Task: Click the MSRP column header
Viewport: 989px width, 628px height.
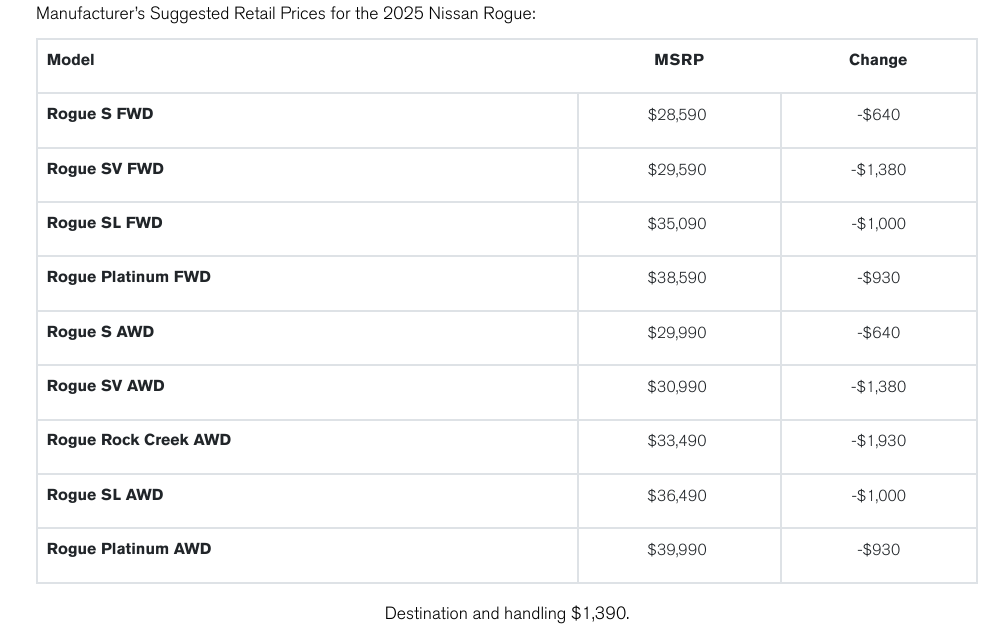Action: coord(679,60)
